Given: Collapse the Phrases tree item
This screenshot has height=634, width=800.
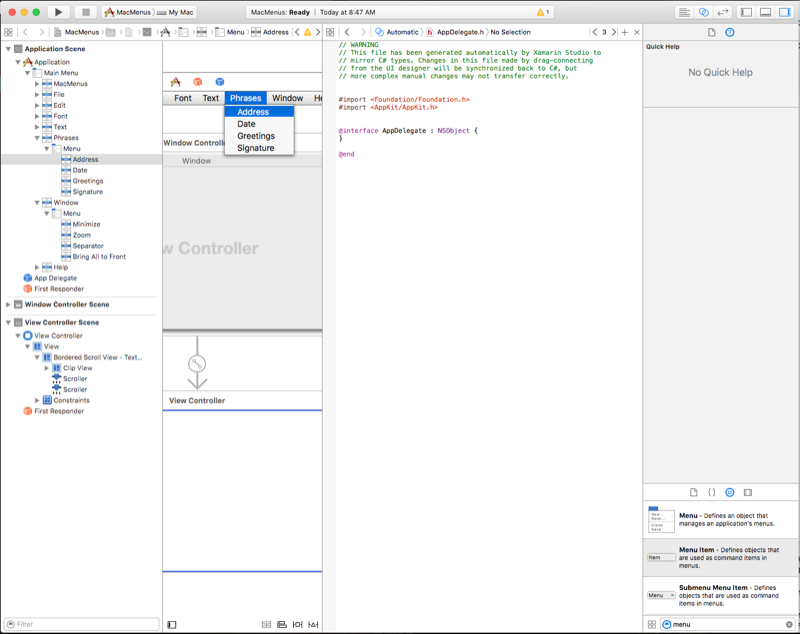Looking at the screenshot, I should pos(37,138).
